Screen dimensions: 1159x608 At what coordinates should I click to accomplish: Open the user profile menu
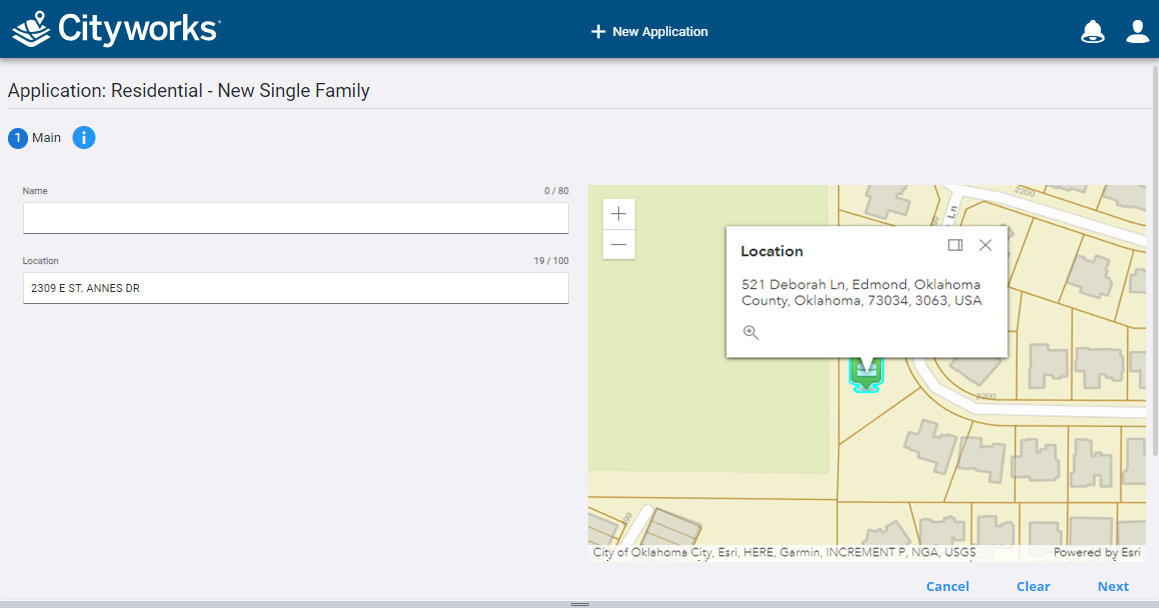(1137, 31)
